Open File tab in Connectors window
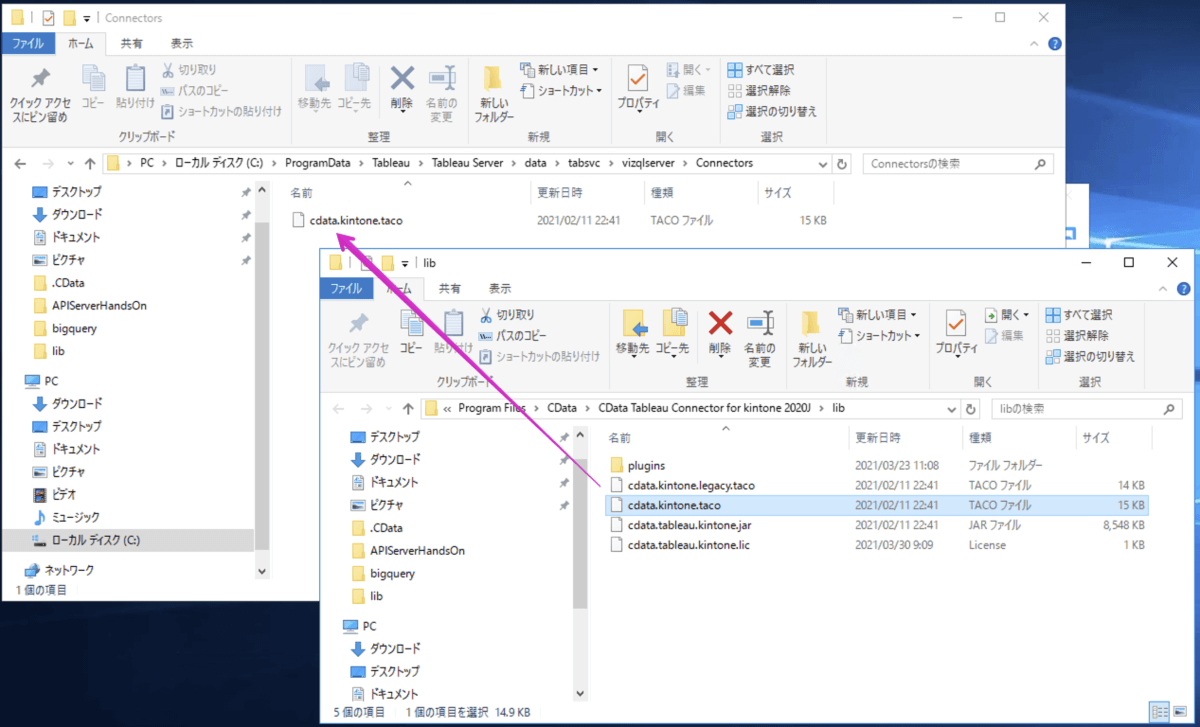The image size is (1200, 727). click(28, 43)
